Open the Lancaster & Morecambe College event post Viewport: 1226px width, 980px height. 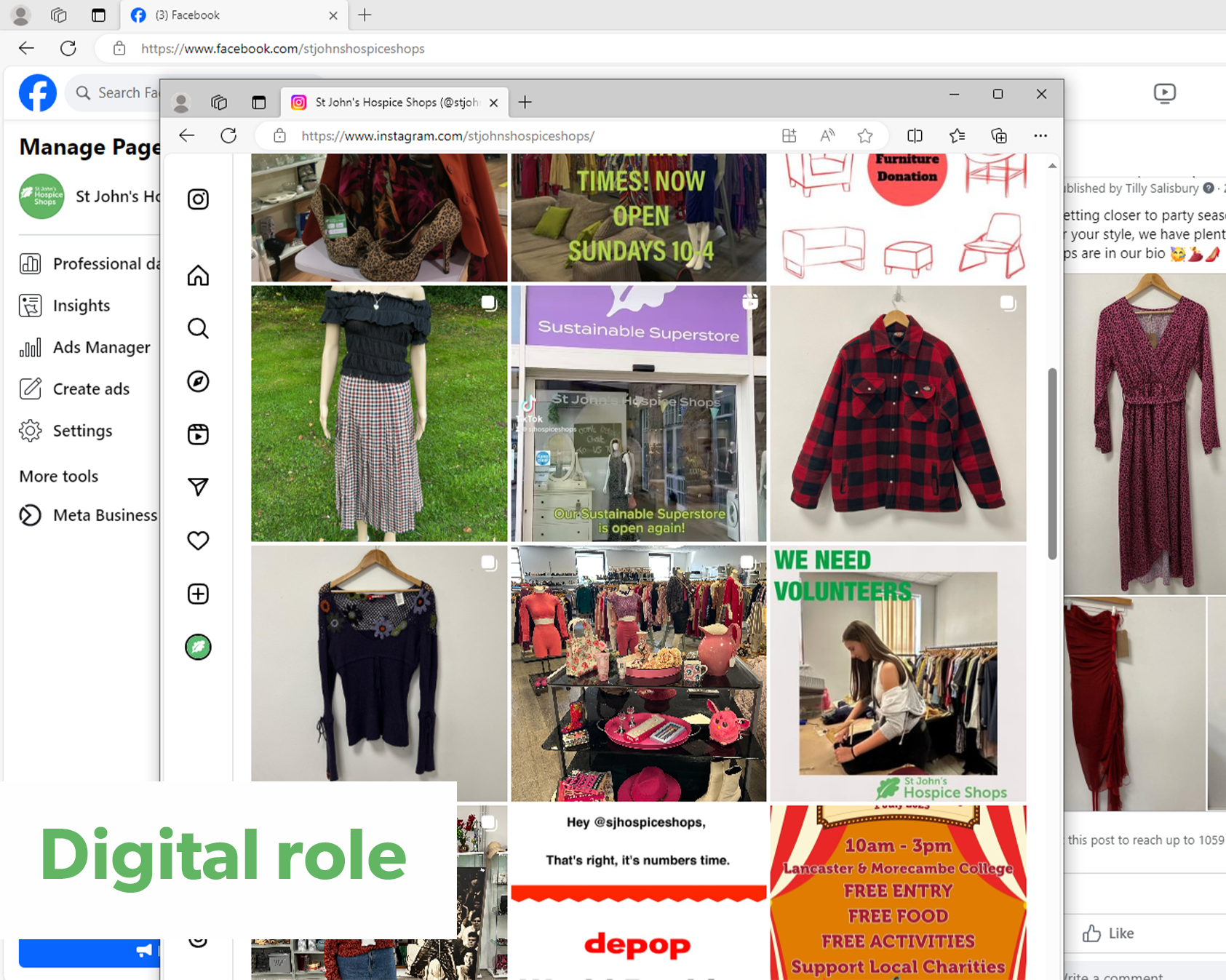(898, 893)
